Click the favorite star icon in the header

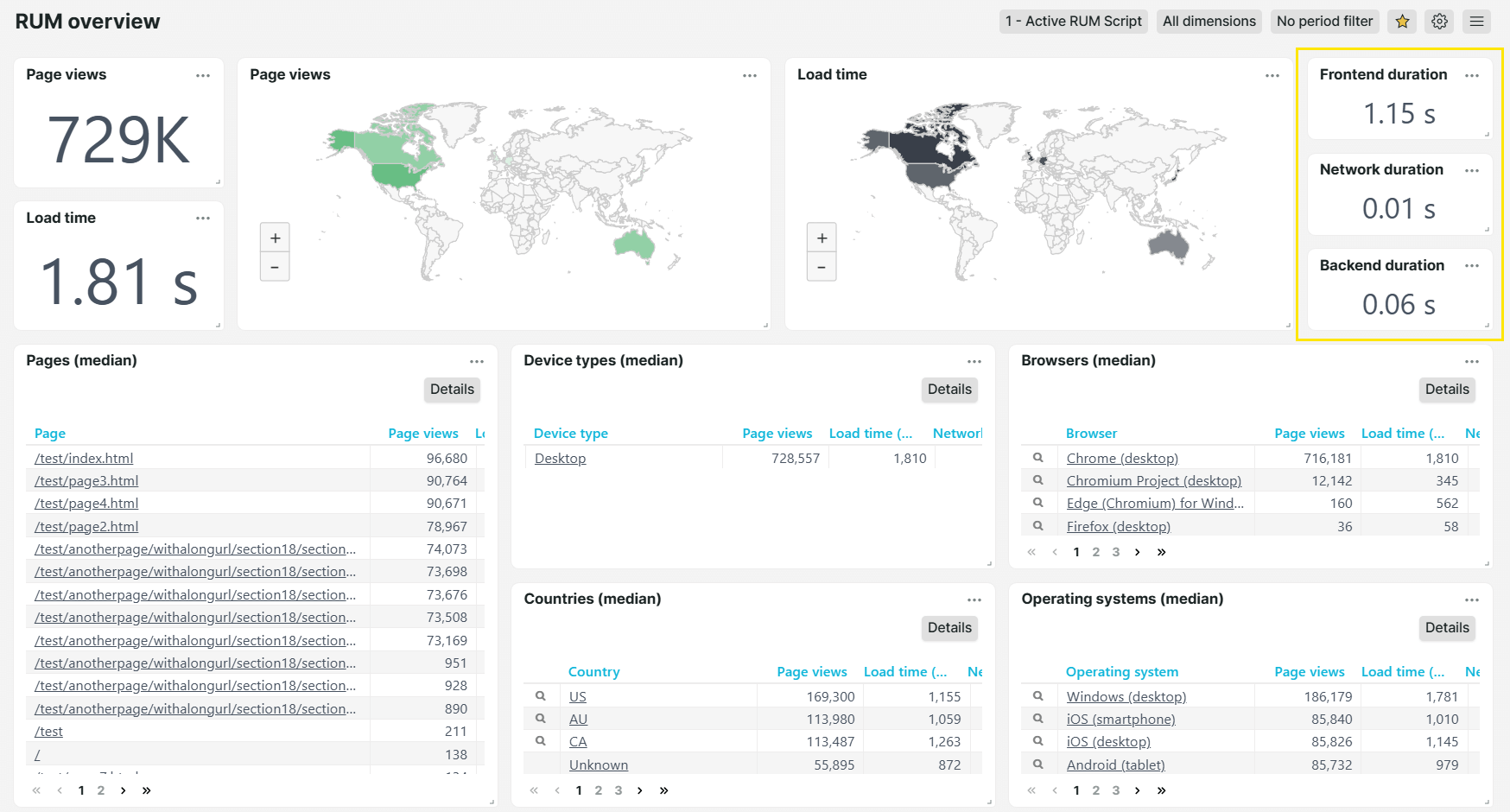pyautogui.click(x=1402, y=21)
